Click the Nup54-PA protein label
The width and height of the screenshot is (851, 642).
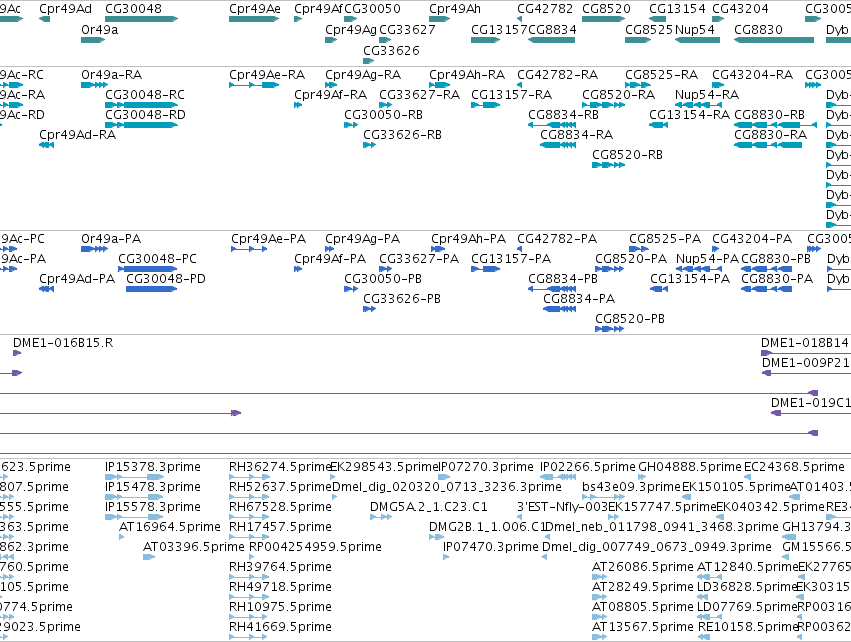(x=708, y=259)
